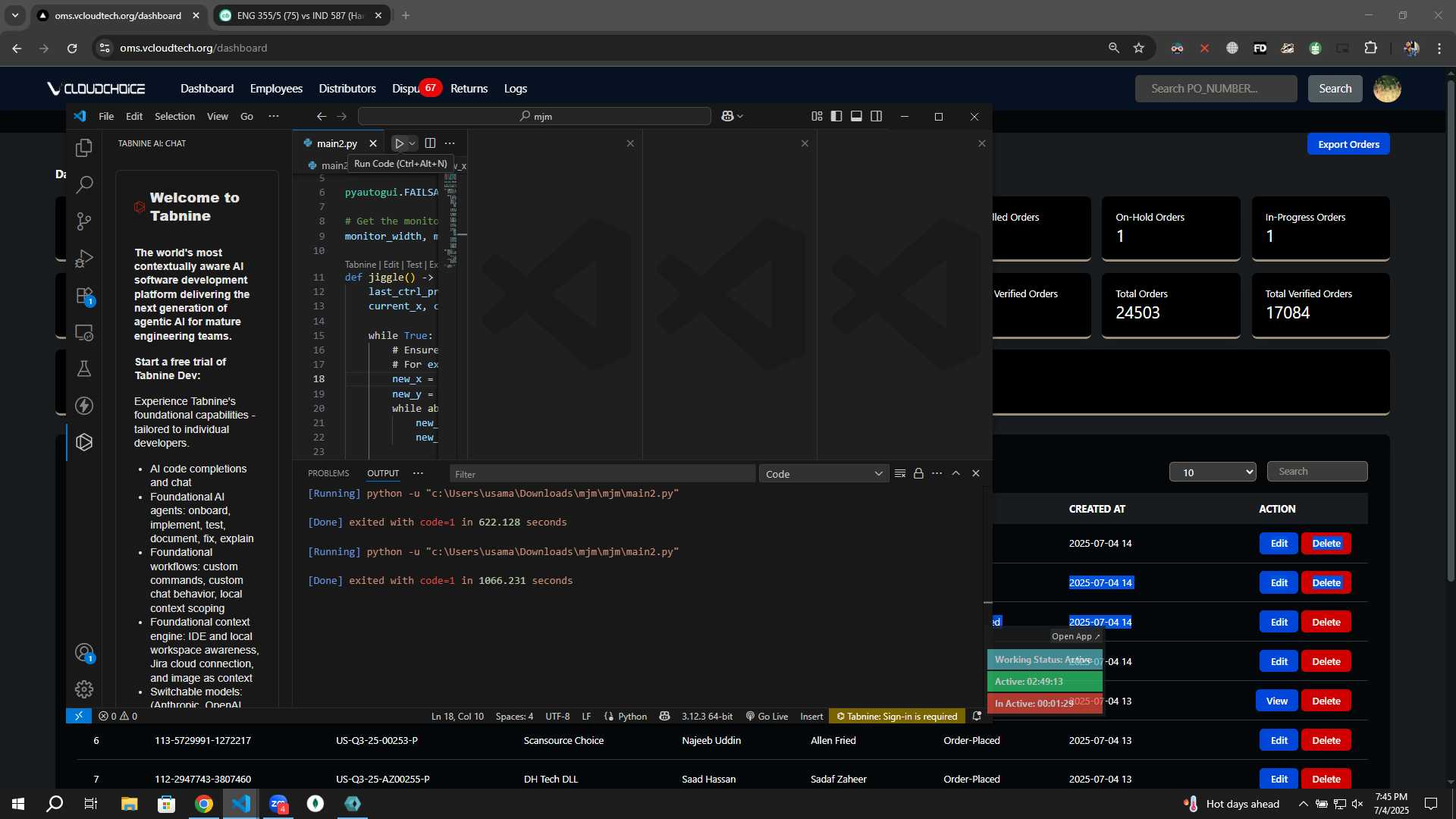Open VS Code remote window indicator
The width and height of the screenshot is (1456, 819).
tap(79, 716)
